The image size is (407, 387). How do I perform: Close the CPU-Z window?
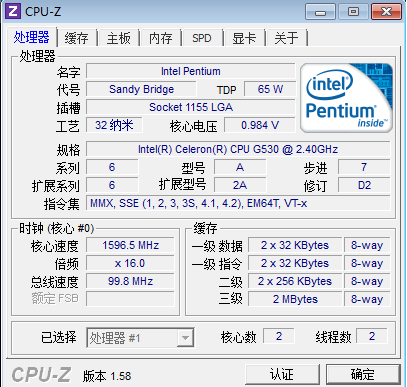coord(386,12)
